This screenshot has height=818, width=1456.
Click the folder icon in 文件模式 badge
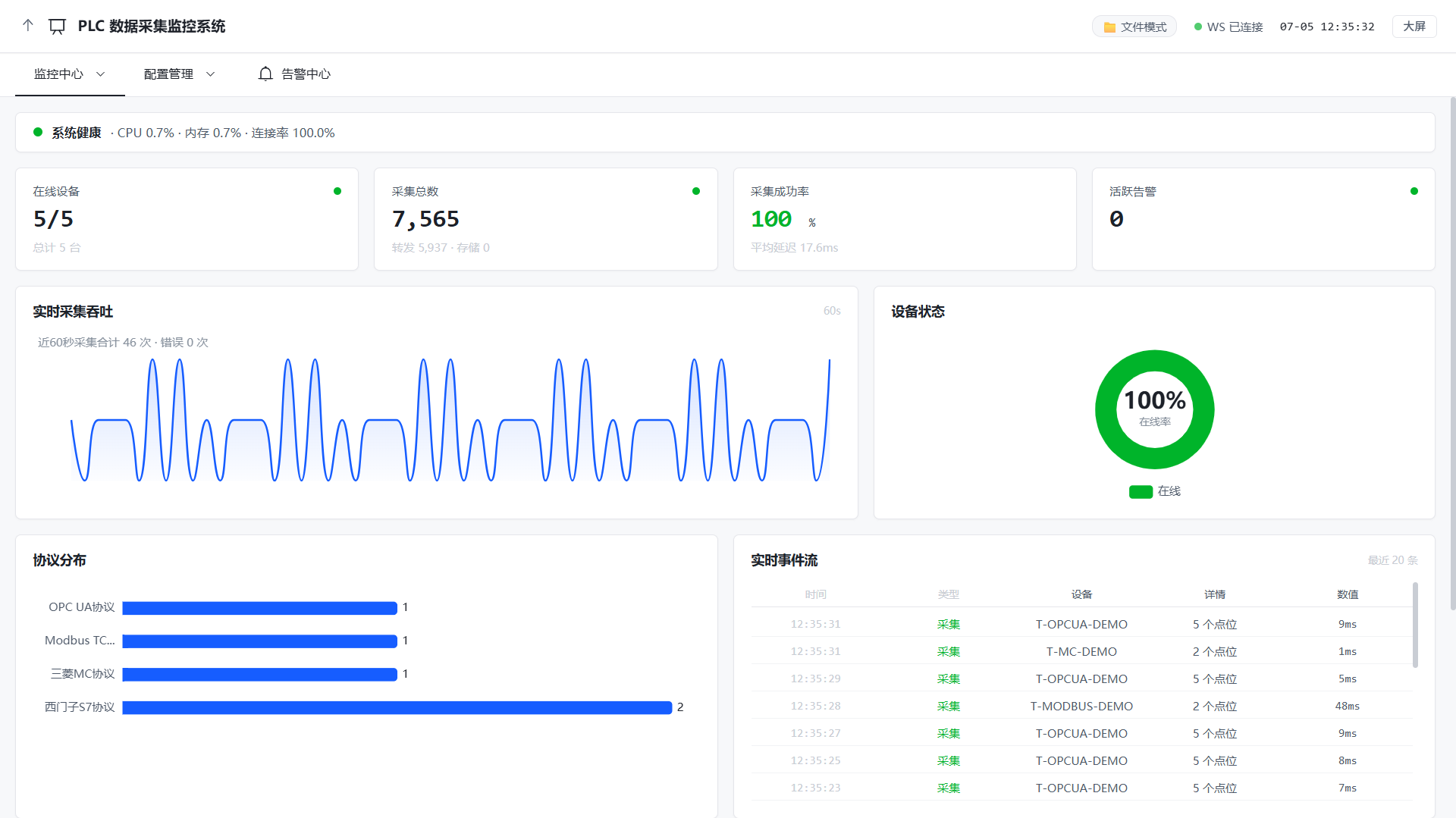pyautogui.click(x=1109, y=27)
